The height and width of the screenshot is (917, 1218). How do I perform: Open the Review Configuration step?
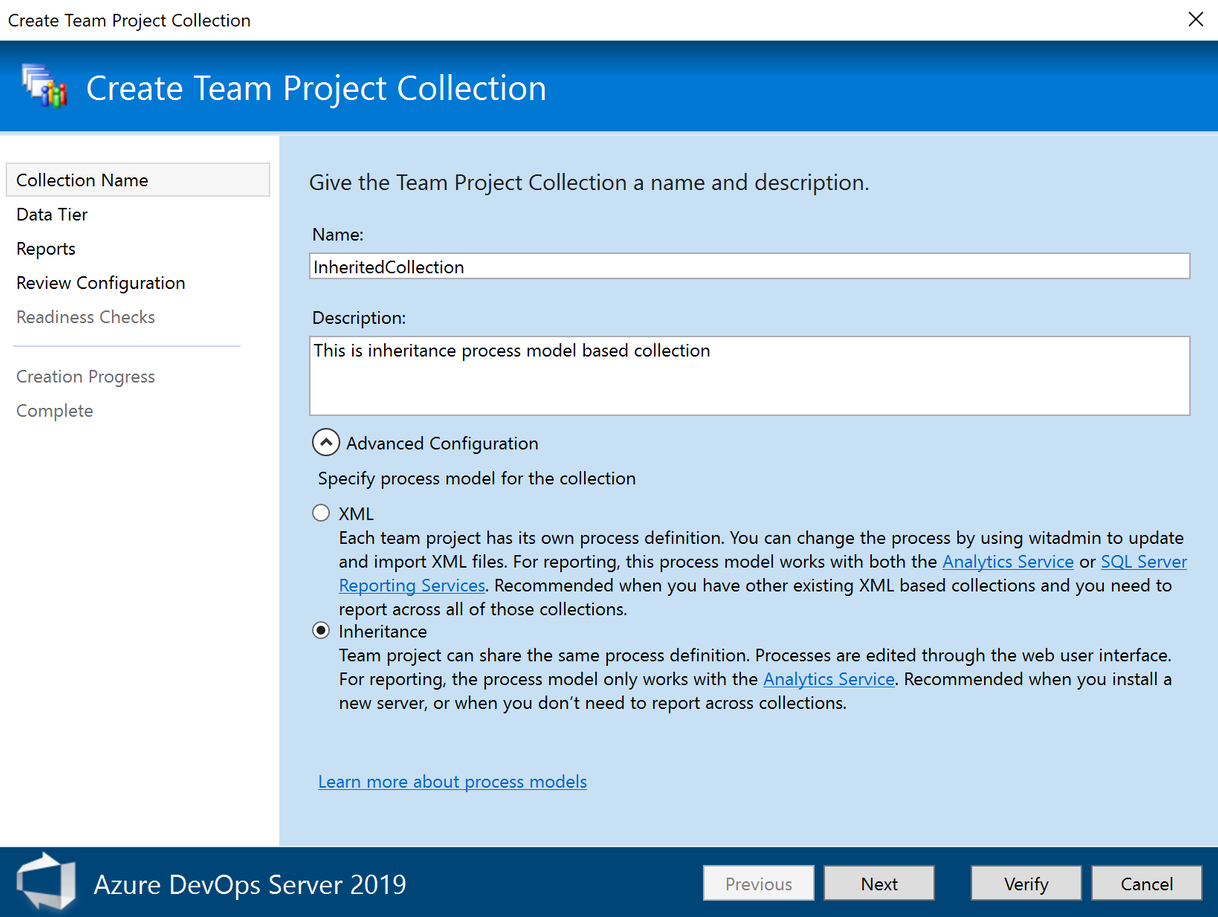coord(100,282)
